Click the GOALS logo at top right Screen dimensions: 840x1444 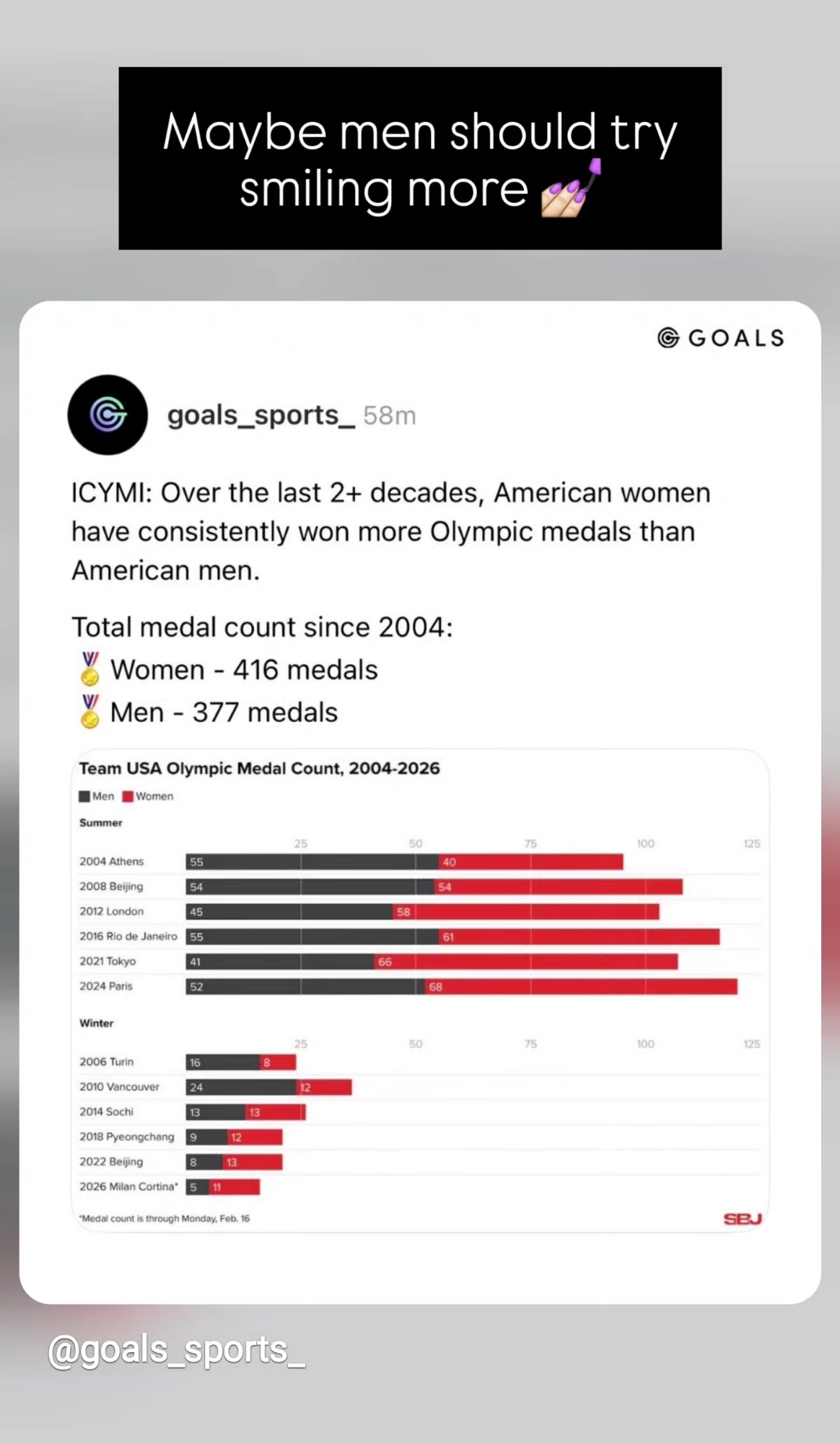pyautogui.click(x=720, y=338)
